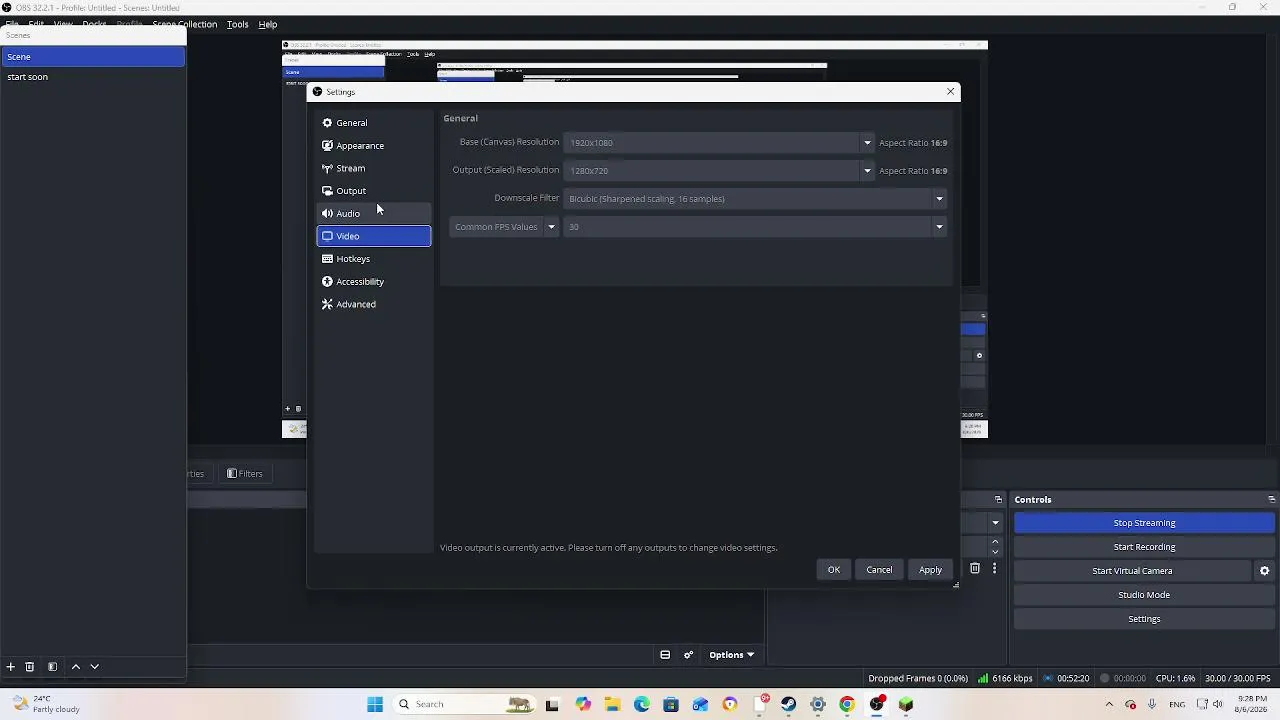Pop out the transitions dock
The height and width of the screenshot is (720, 1280).
998,500
